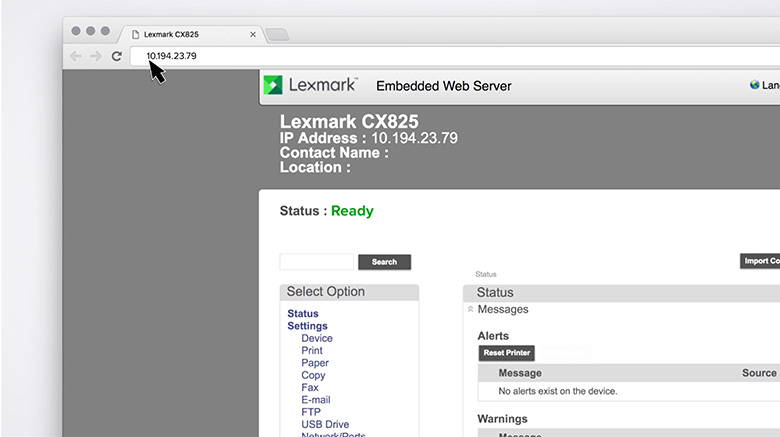
Task: Close the Lexmark CX825 browser tab
Action: (253, 35)
